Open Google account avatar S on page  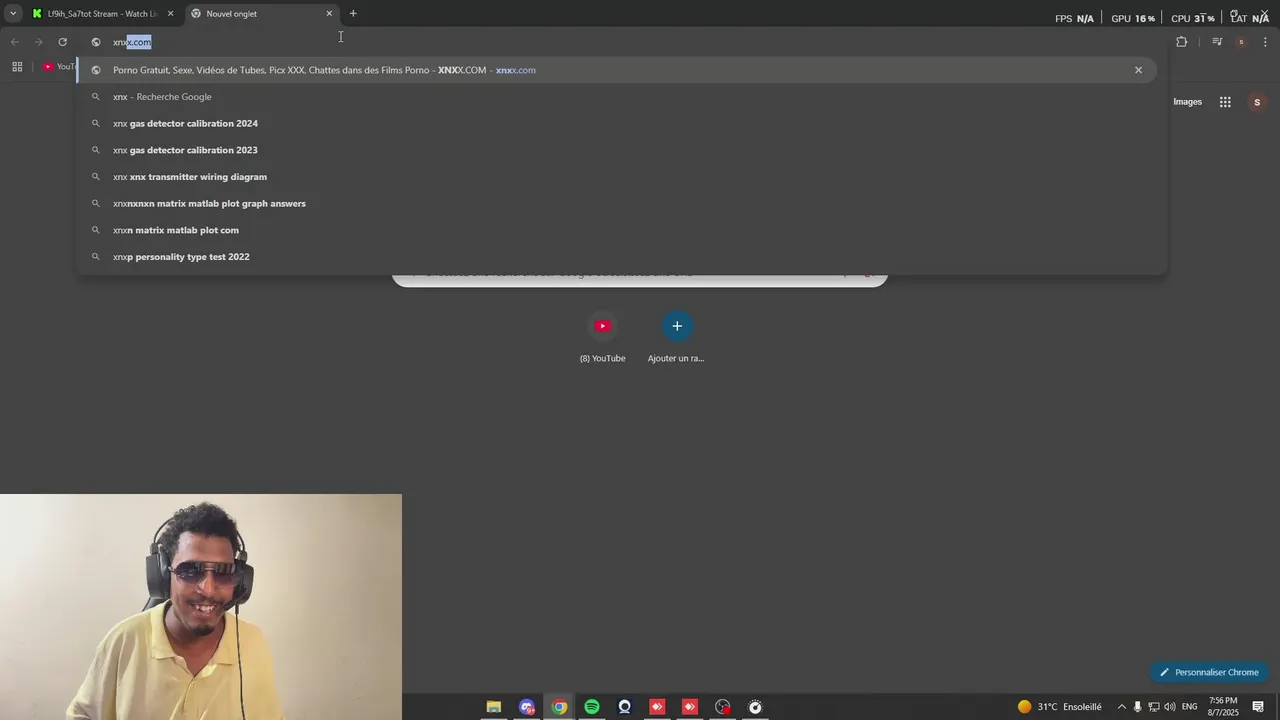point(1257,102)
